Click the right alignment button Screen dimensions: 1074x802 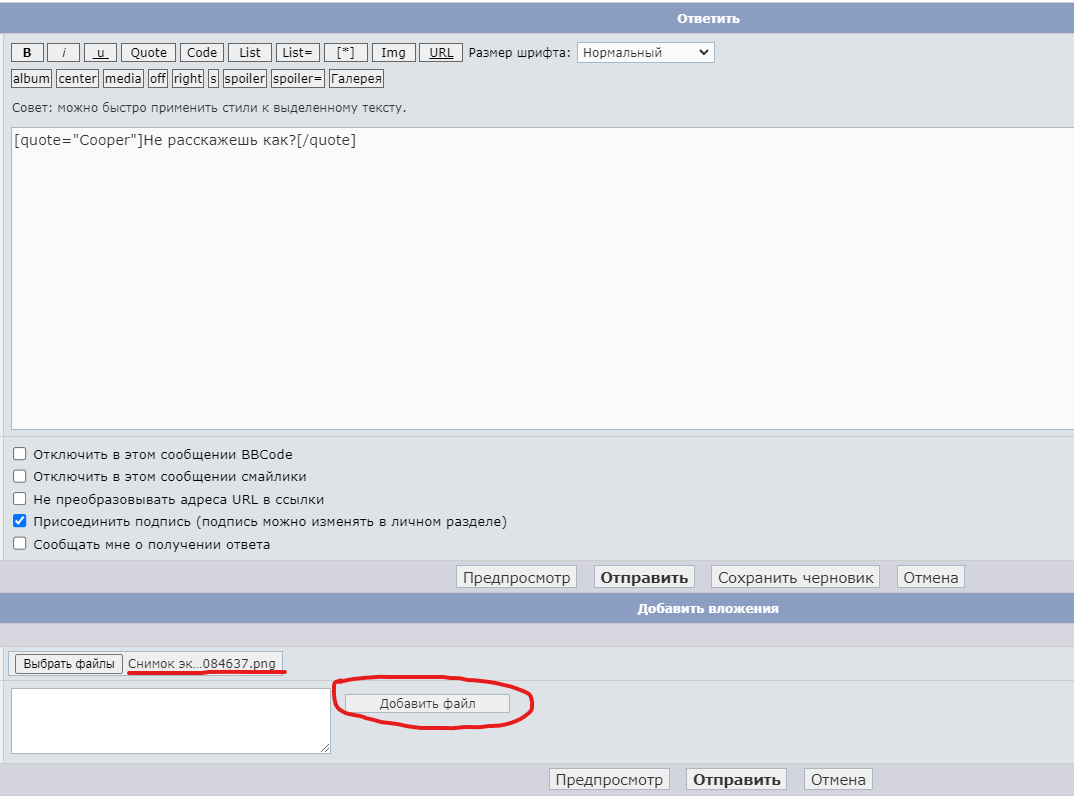click(x=188, y=79)
